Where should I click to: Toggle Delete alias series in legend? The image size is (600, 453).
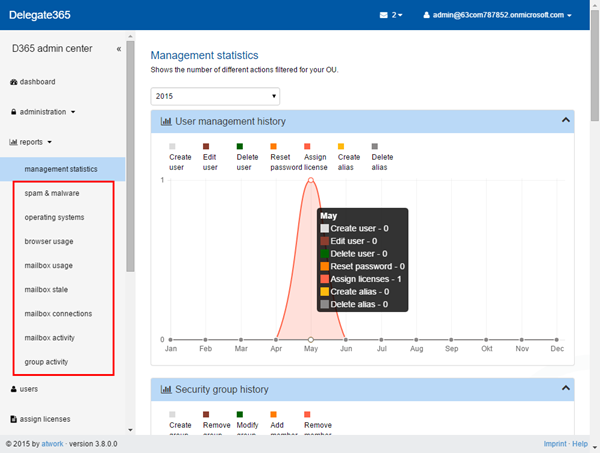(382, 157)
